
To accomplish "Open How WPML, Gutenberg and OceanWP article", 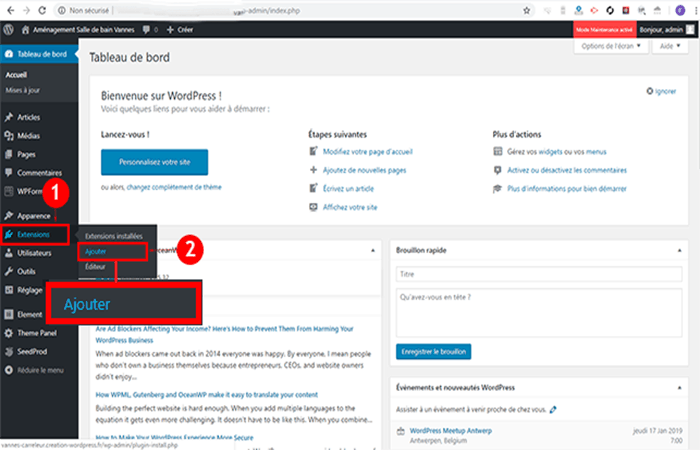I will (x=207, y=395).
